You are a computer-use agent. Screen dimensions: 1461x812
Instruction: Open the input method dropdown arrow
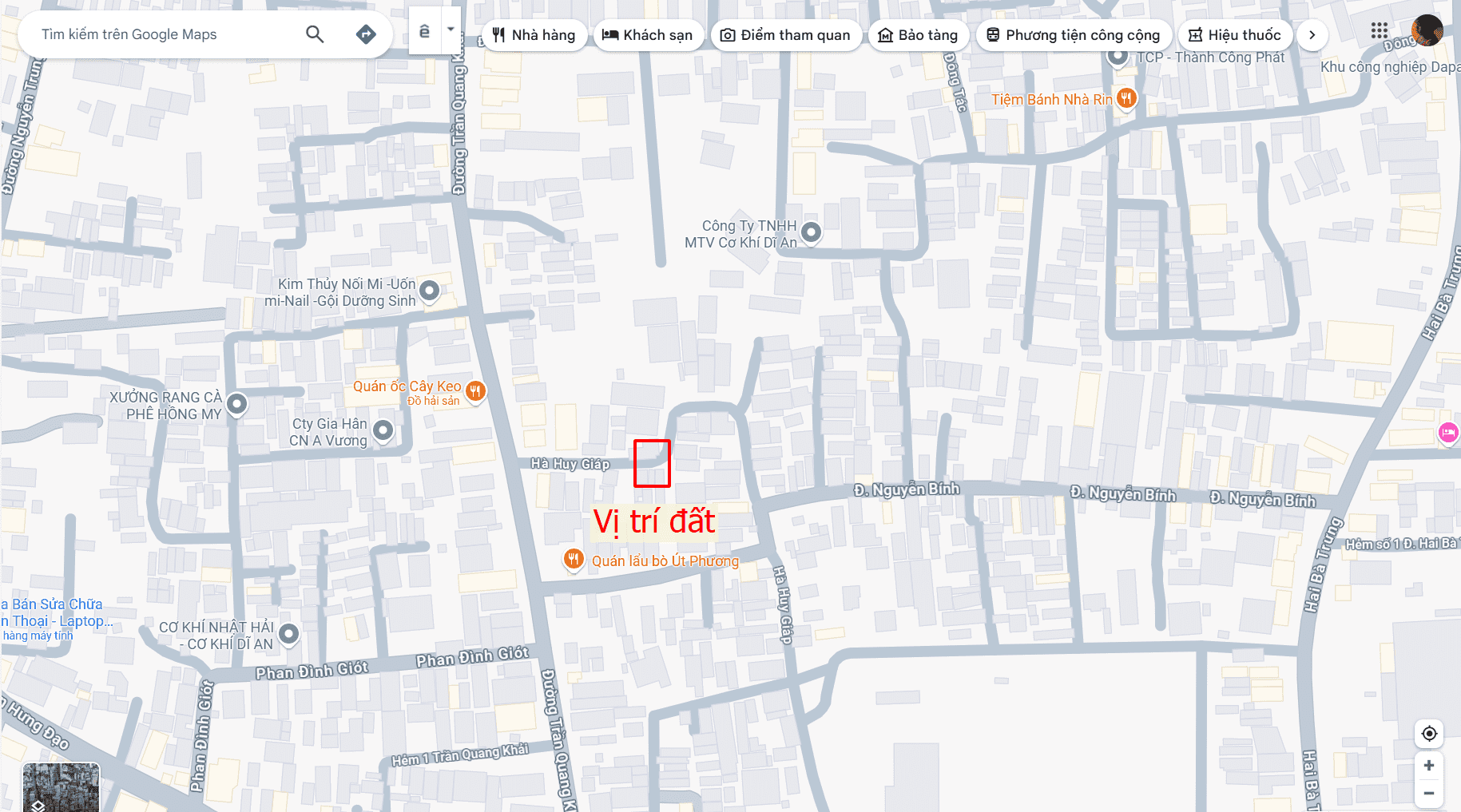(x=451, y=30)
